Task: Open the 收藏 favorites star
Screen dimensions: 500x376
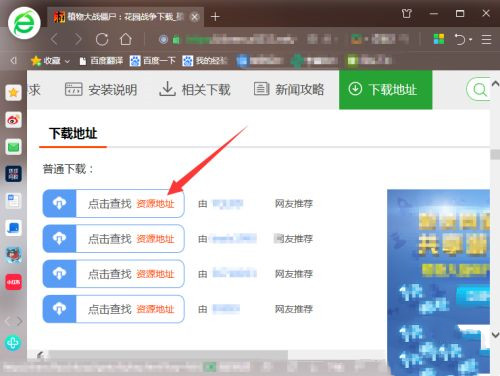Action: point(36,60)
